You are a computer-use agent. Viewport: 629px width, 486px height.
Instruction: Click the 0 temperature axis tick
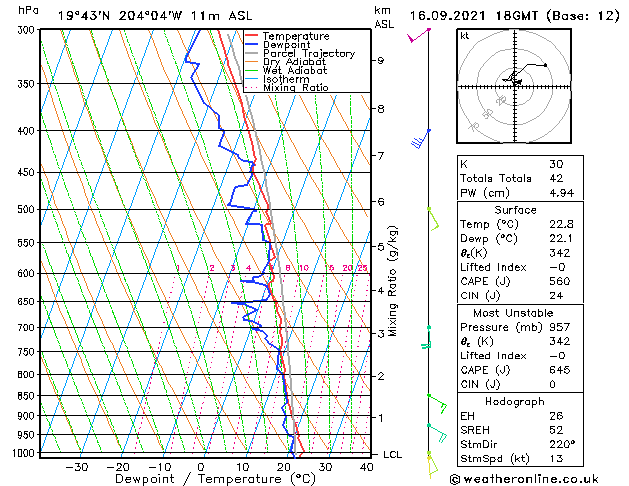pyautogui.click(x=201, y=467)
